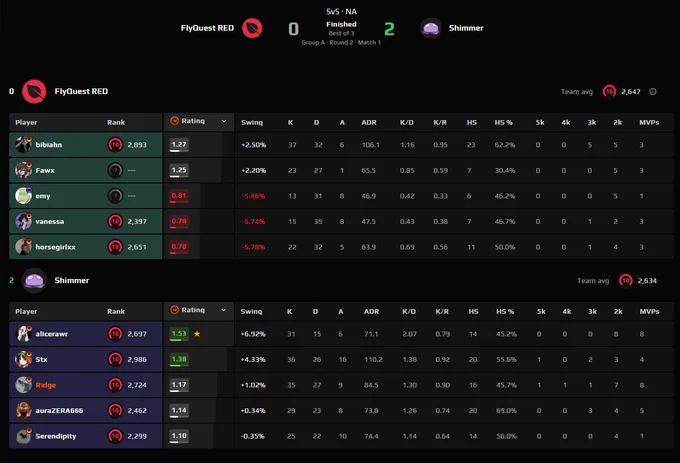Expand Rating dropdown chevron in FlyQuest table
The height and width of the screenshot is (463, 680).
(x=224, y=121)
